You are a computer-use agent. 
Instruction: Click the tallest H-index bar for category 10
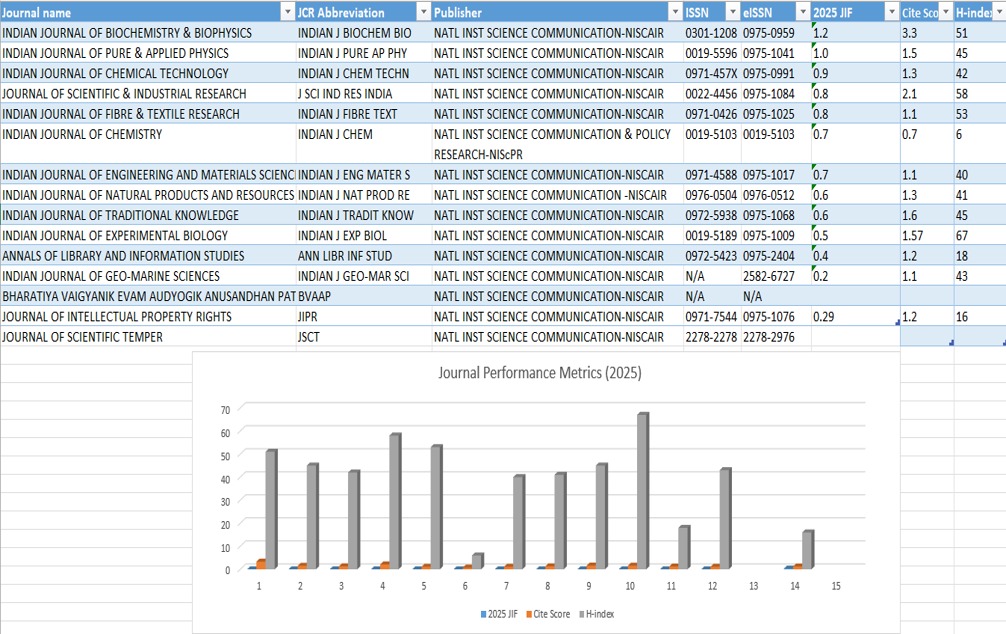pyautogui.click(x=643, y=491)
